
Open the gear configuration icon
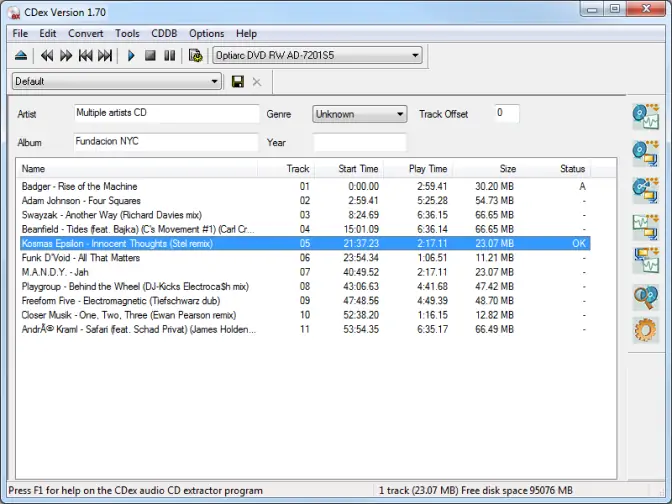click(645, 330)
